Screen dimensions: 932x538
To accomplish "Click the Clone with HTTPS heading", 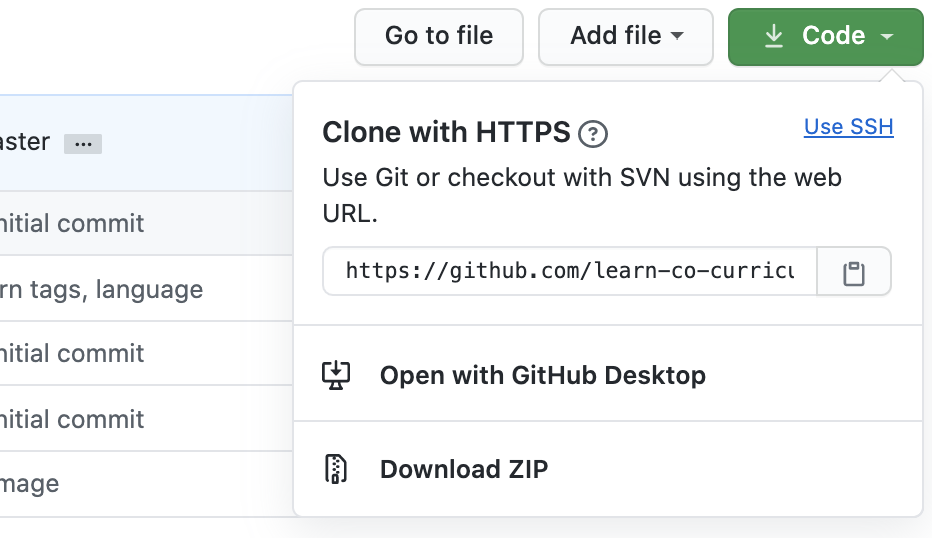I will coord(446,132).
